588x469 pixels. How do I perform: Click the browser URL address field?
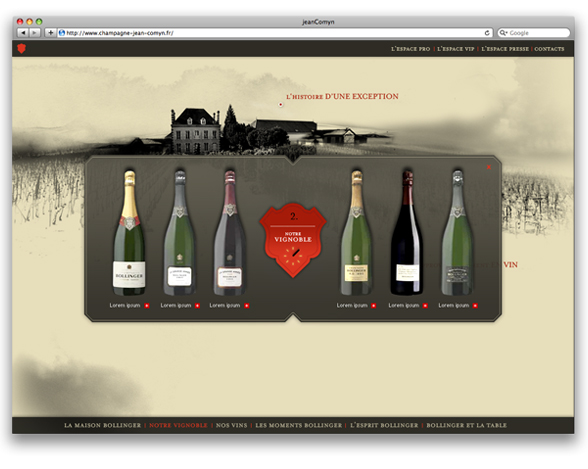coord(274,33)
